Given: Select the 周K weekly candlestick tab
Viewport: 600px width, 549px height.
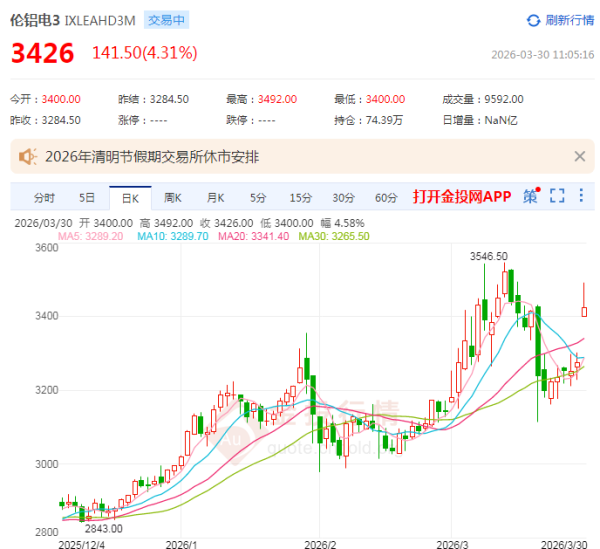Looking at the screenshot, I should pyautogui.click(x=173, y=198).
